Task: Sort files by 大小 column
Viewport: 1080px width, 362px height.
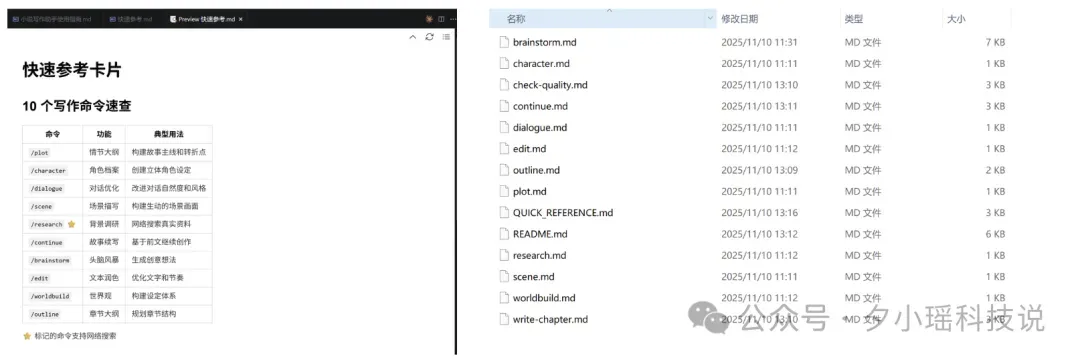Action: tap(956, 19)
